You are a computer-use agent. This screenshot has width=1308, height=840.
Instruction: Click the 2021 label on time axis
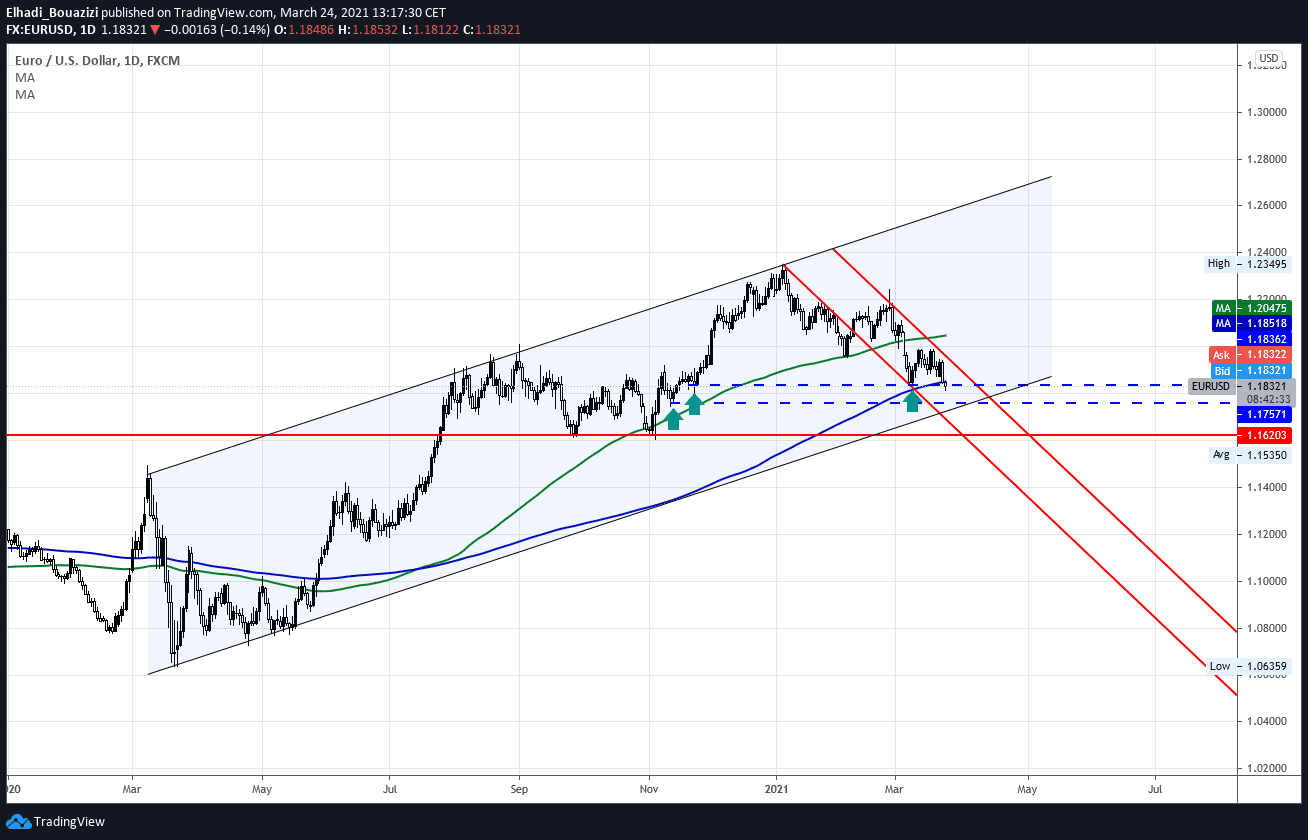(776, 788)
